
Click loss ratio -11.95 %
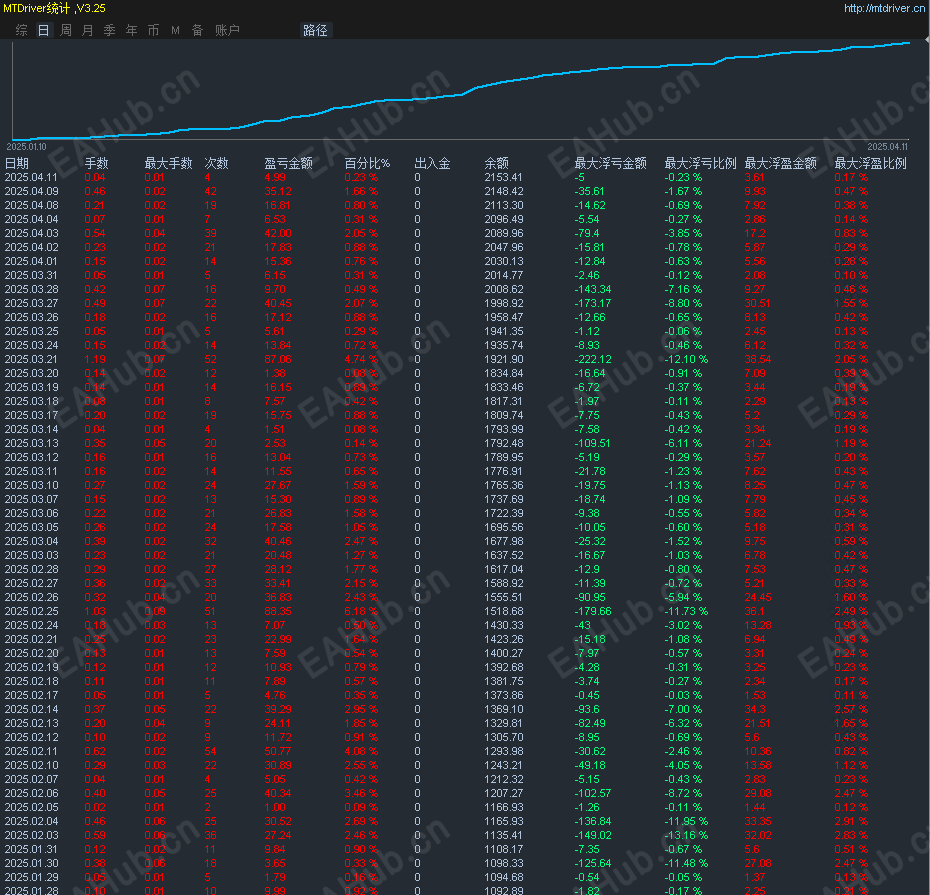[x=686, y=821]
